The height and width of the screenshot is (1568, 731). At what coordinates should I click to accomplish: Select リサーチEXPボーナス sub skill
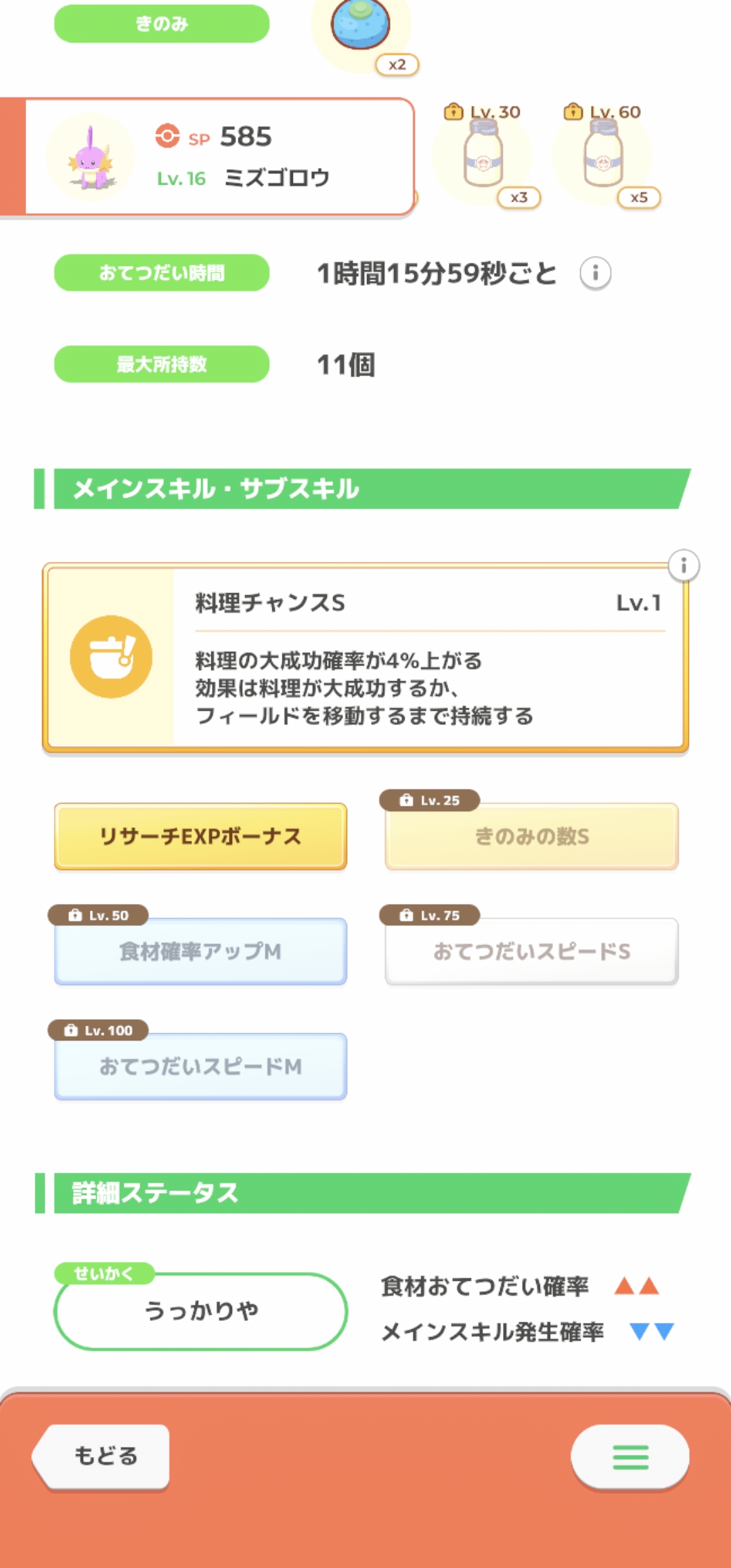click(200, 837)
